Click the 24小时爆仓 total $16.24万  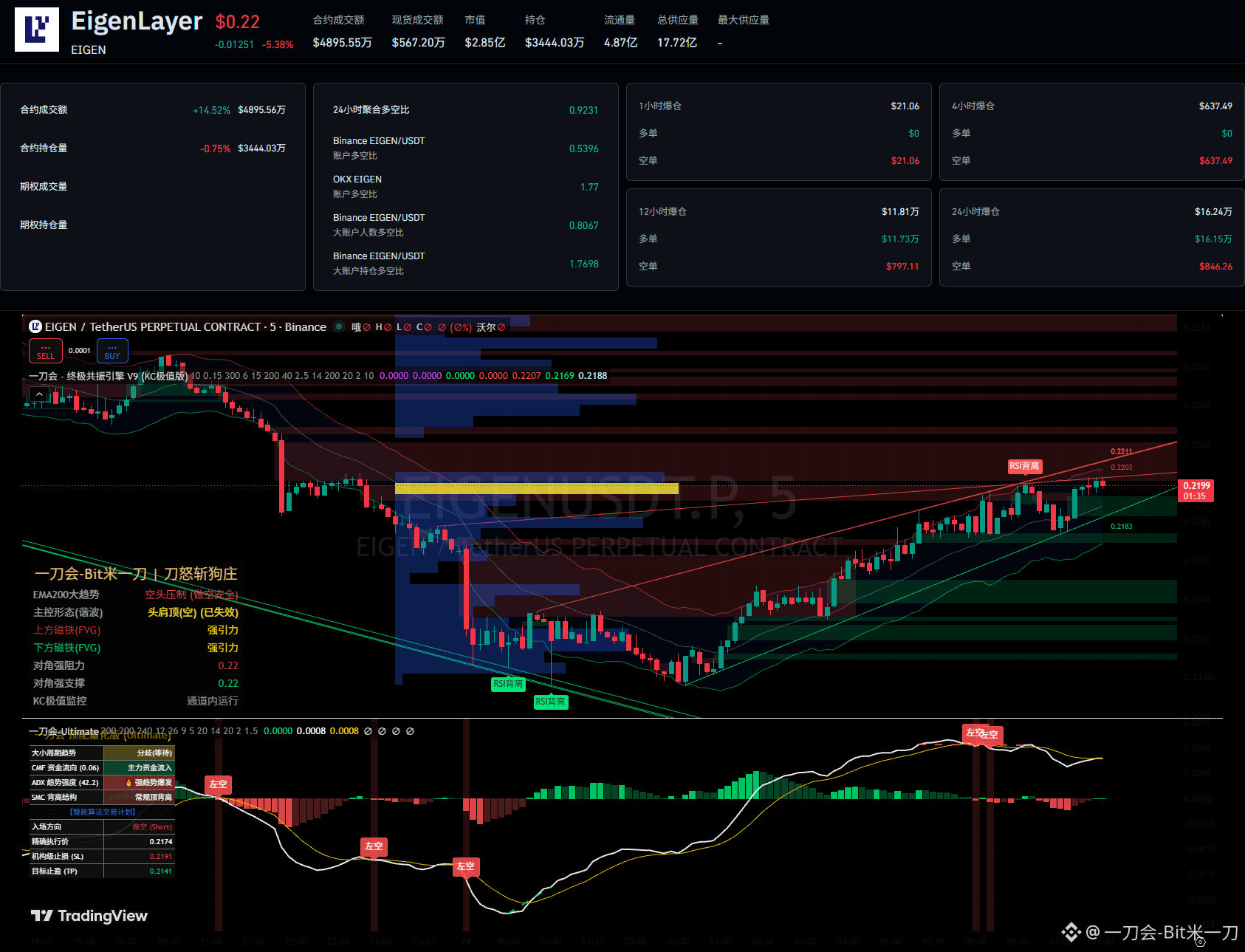(1213, 211)
